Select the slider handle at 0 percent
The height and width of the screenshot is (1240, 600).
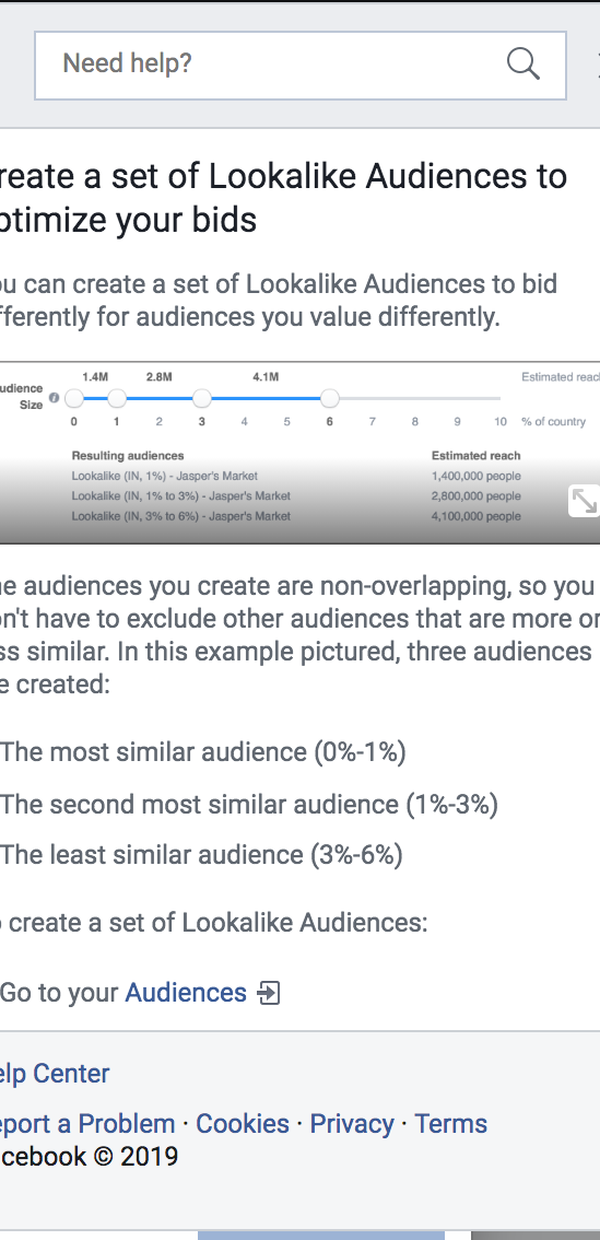click(74, 399)
